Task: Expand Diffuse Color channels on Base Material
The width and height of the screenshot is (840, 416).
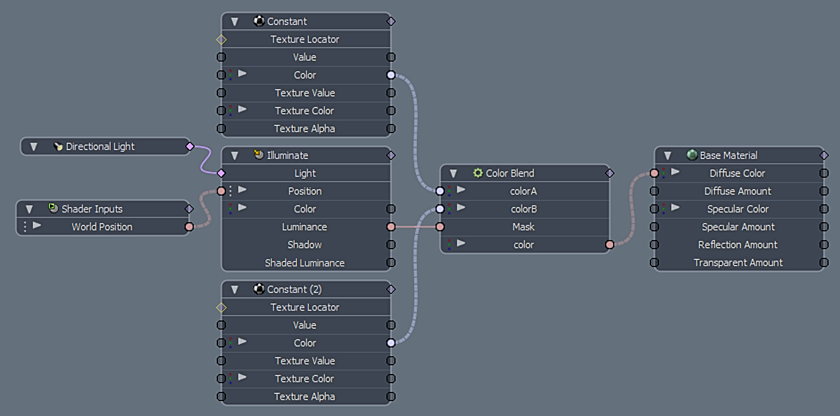Action: [x=675, y=173]
